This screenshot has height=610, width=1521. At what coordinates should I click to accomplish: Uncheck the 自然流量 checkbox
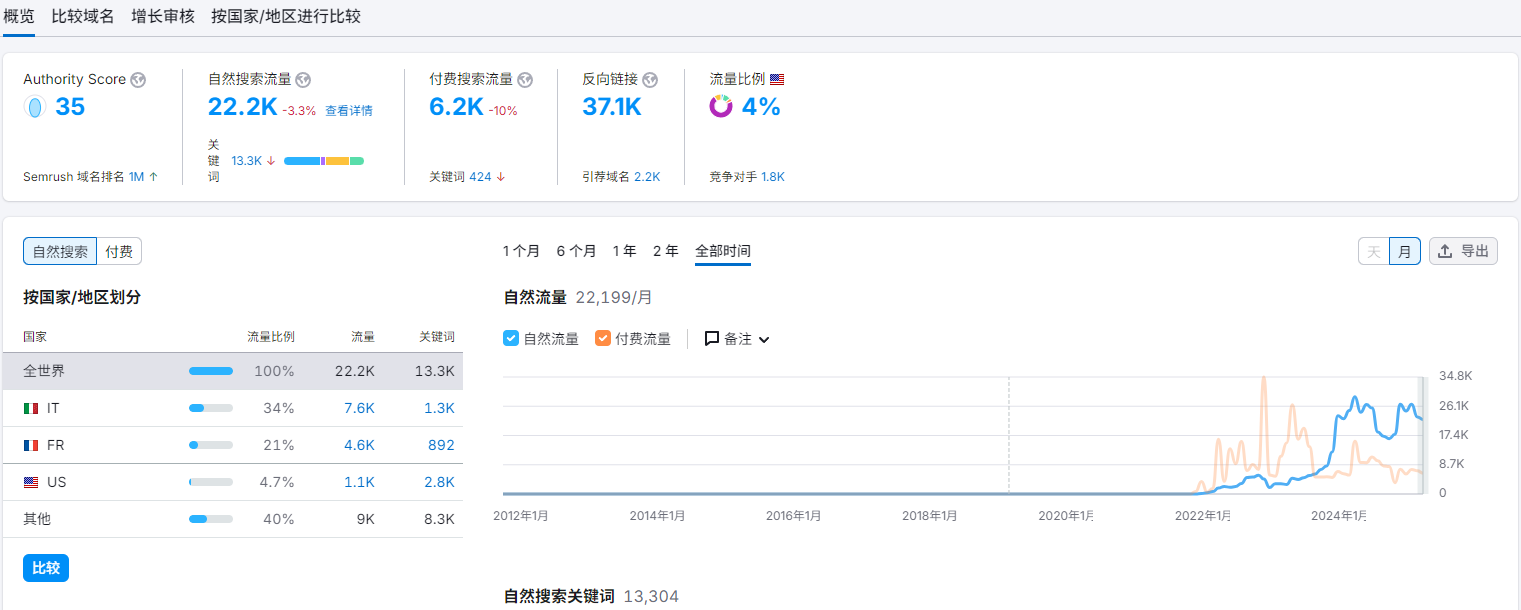511,339
